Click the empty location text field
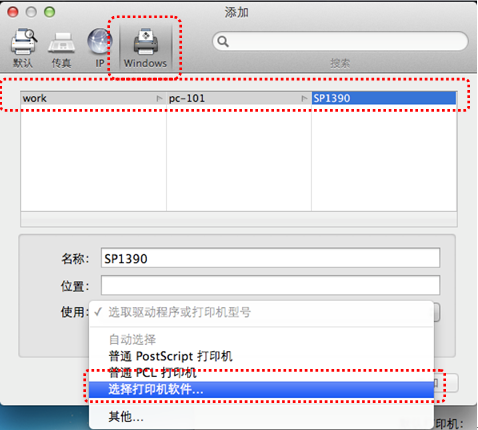 [270, 285]
